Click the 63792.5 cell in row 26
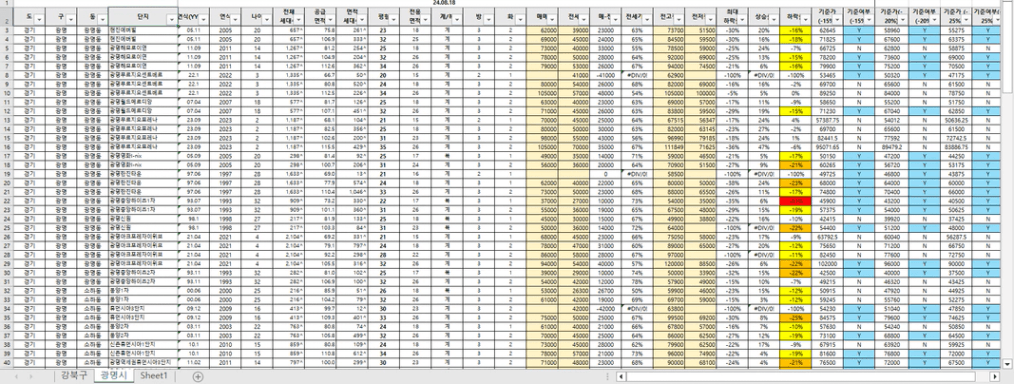Viewport: 1014px width, 384px height. (828, 237)
